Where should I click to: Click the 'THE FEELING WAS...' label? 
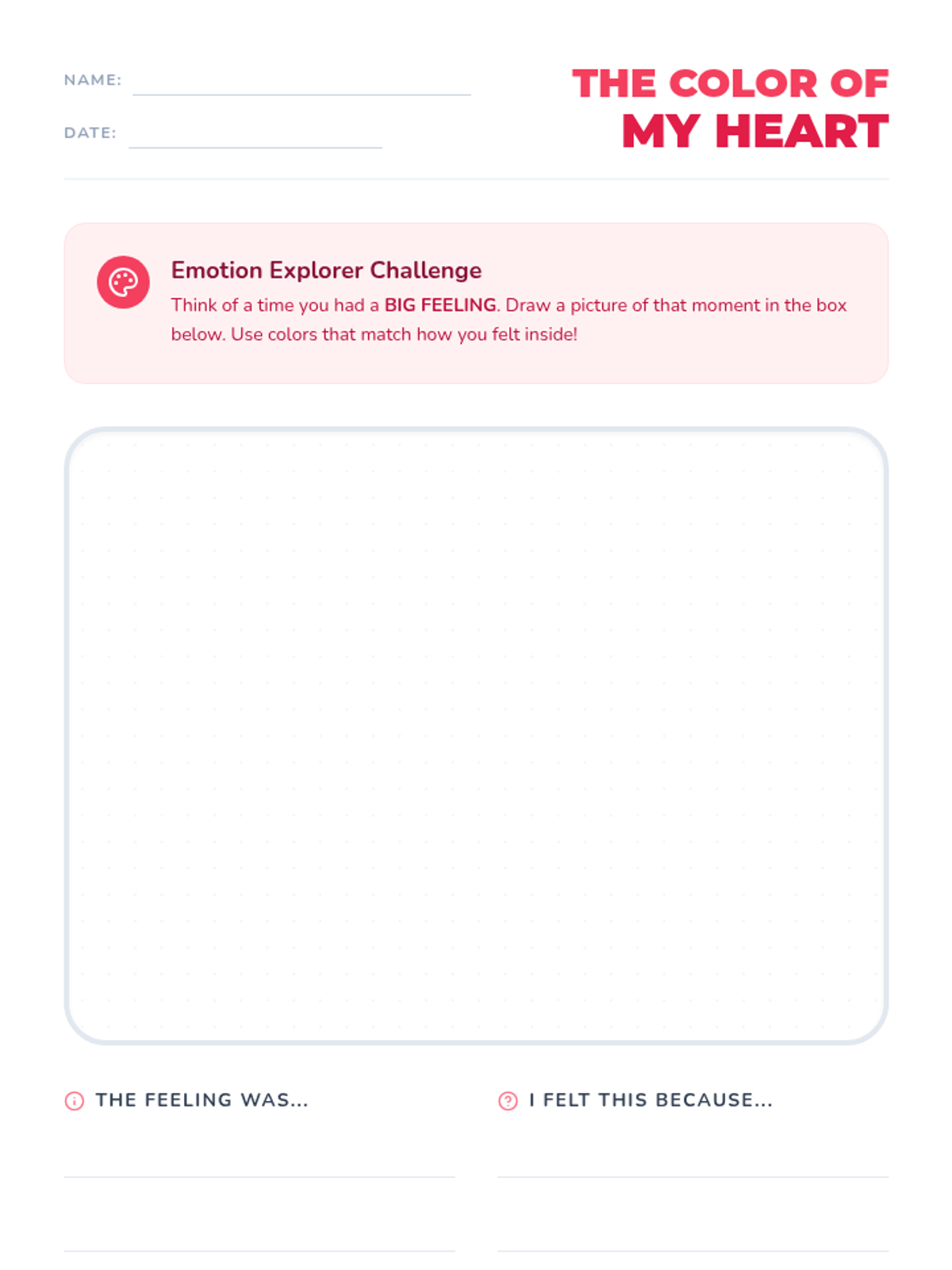point(202,1100)
